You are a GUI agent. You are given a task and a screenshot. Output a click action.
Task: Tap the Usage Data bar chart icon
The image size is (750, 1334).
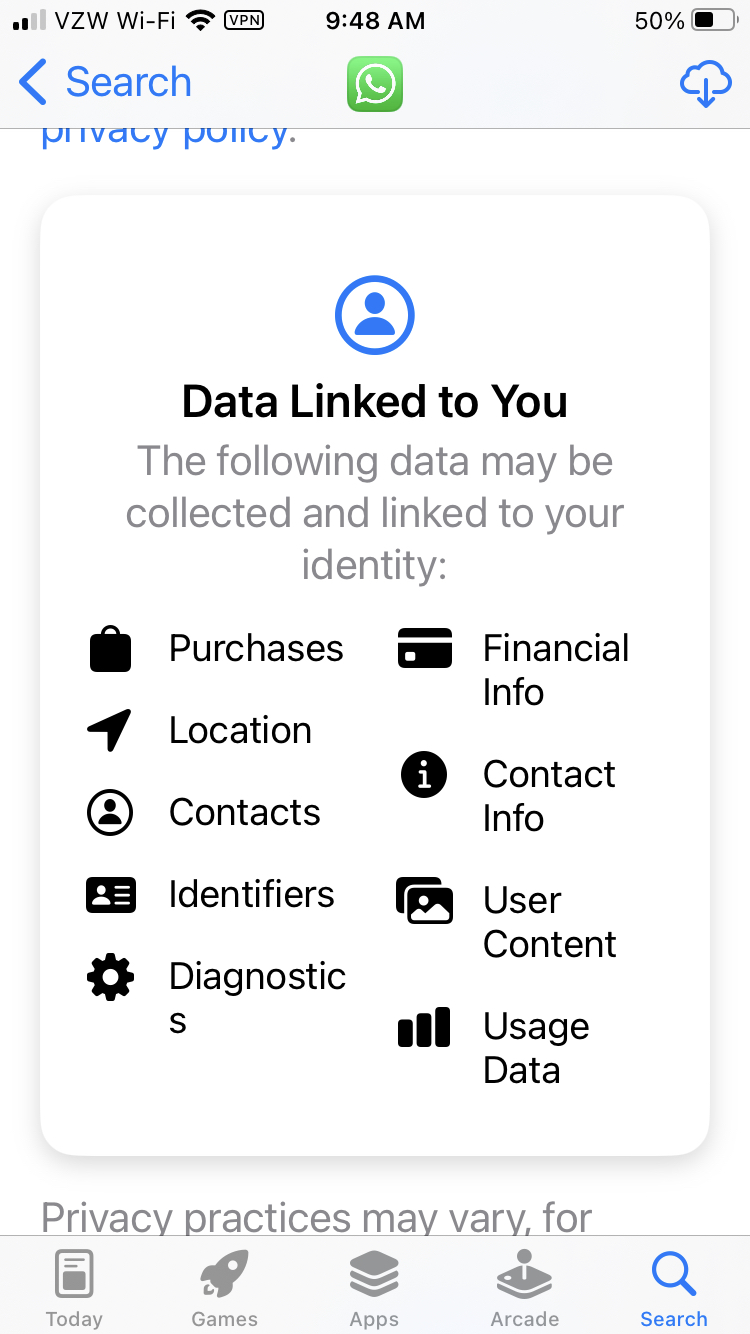point(425,1028)
